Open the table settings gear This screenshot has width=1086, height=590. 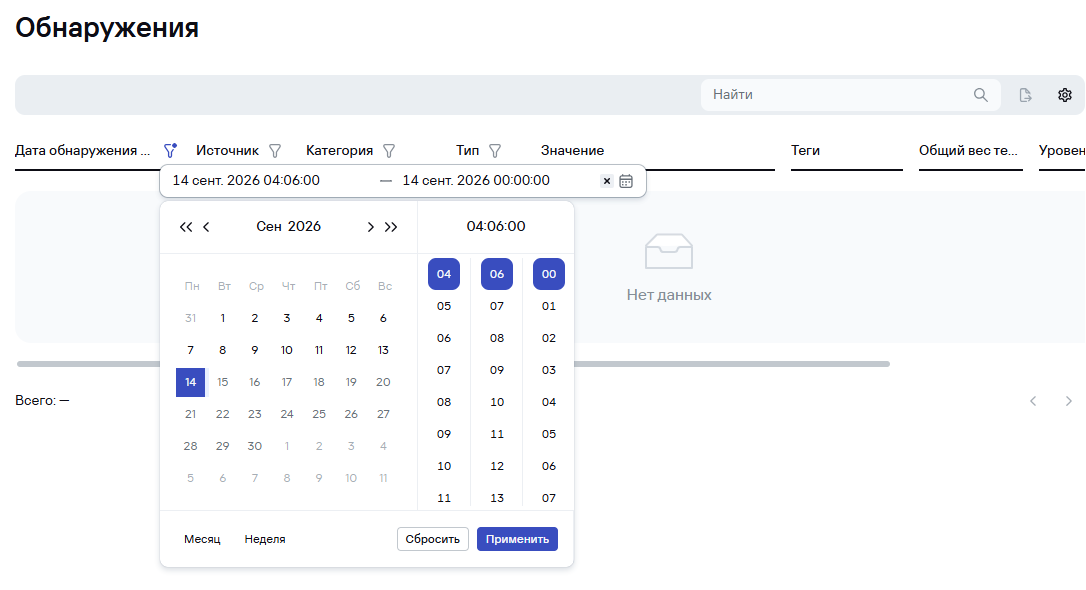pos(1065,95)
